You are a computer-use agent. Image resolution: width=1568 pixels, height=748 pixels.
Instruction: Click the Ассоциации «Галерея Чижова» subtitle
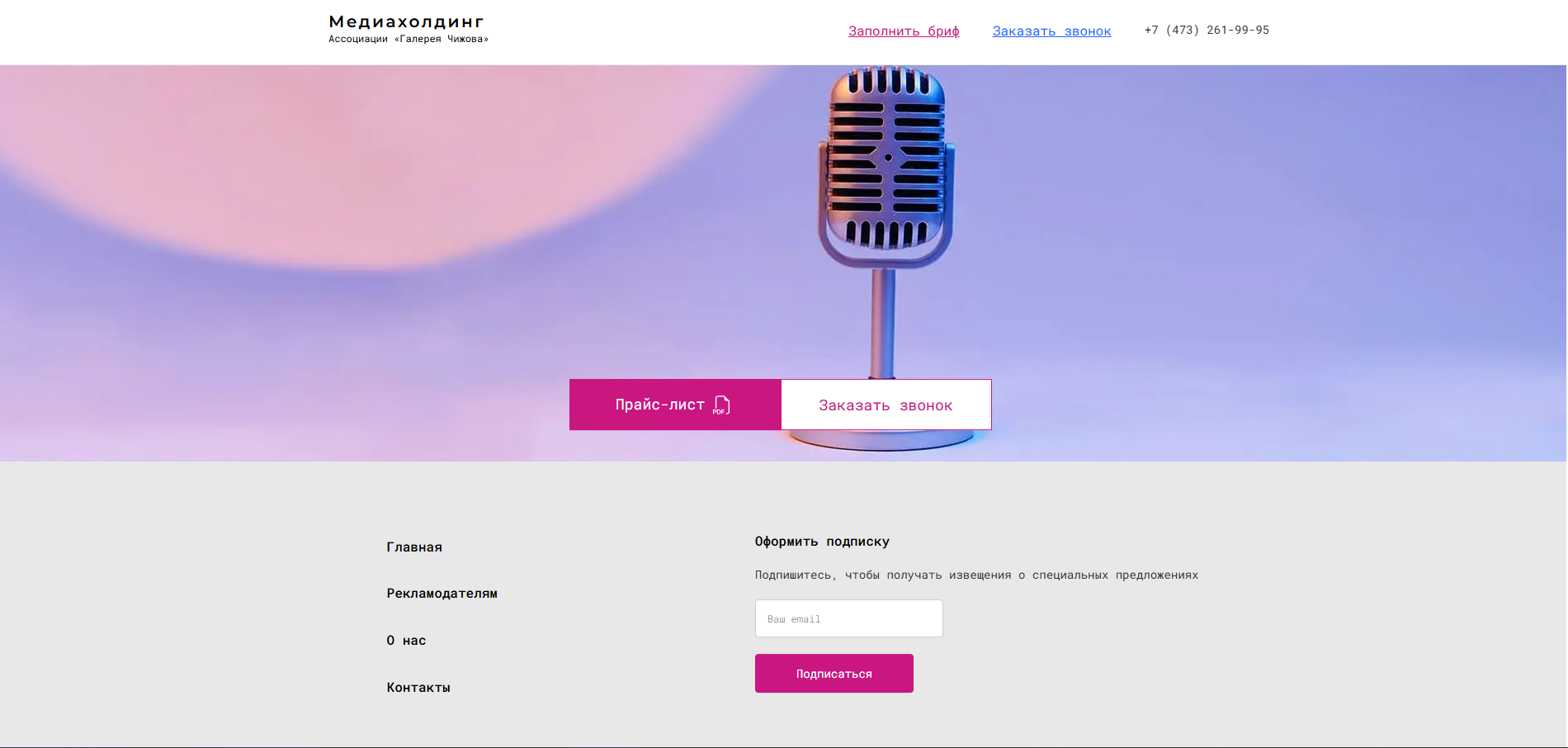(409, 39)
